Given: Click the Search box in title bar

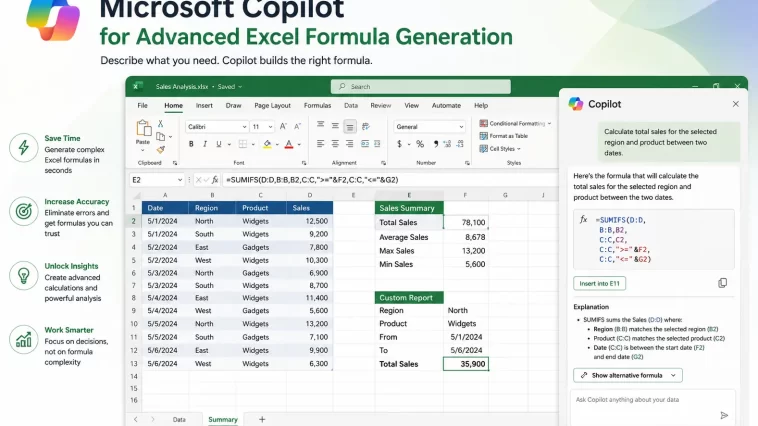Looking at the screenshot, I should tap(421, 87).
